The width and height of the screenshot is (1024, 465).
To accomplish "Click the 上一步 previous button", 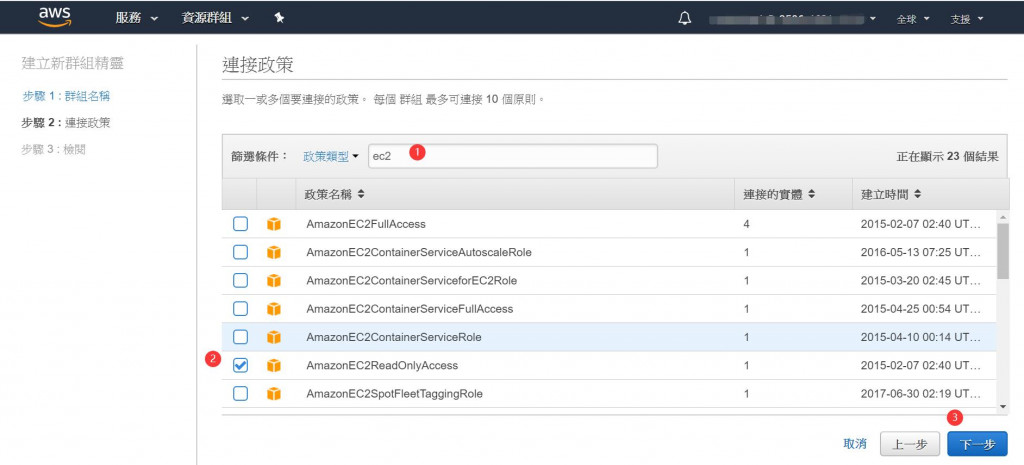I will tap(910, 444).
